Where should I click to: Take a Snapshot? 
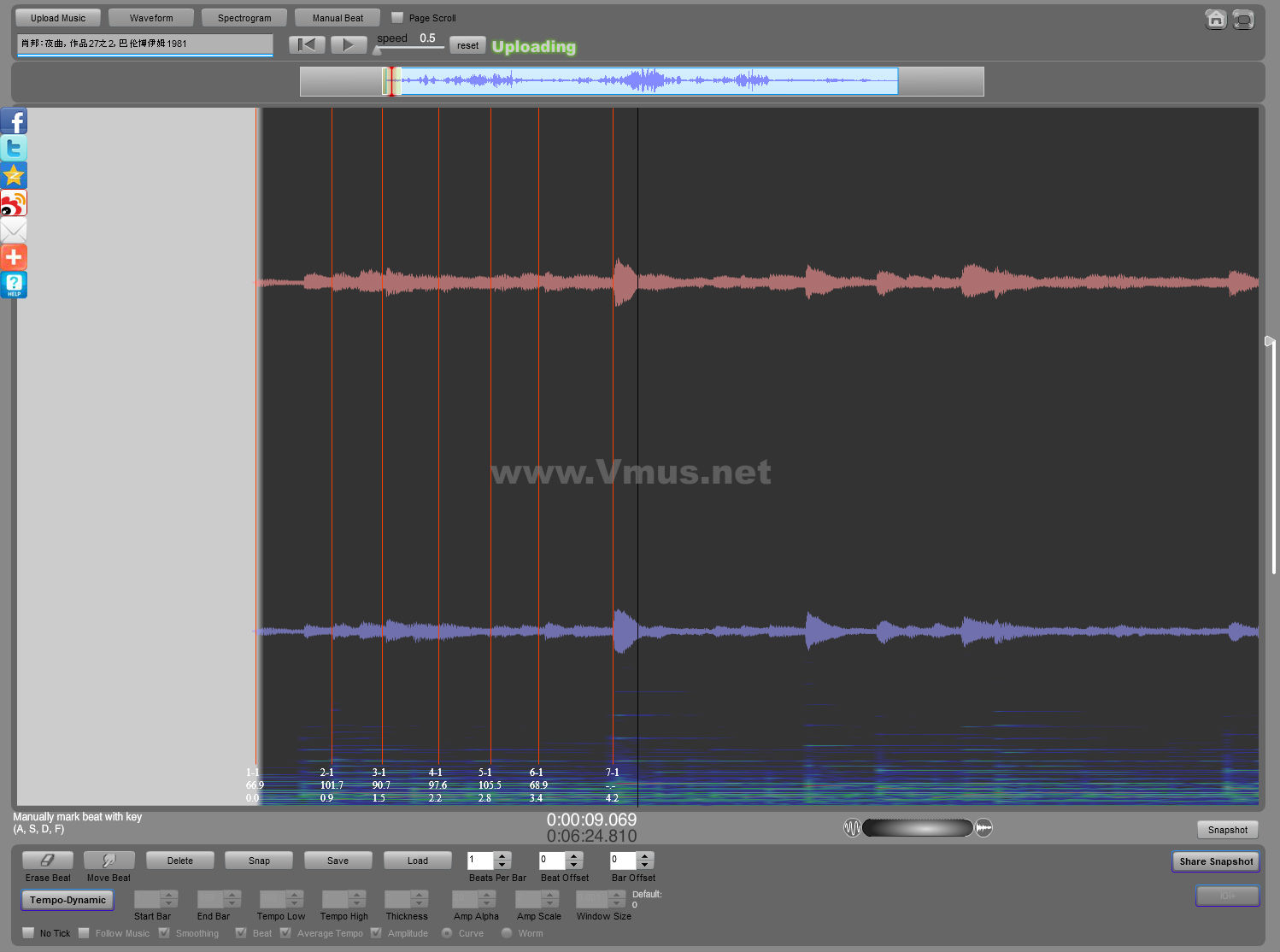coord(1228,830)
